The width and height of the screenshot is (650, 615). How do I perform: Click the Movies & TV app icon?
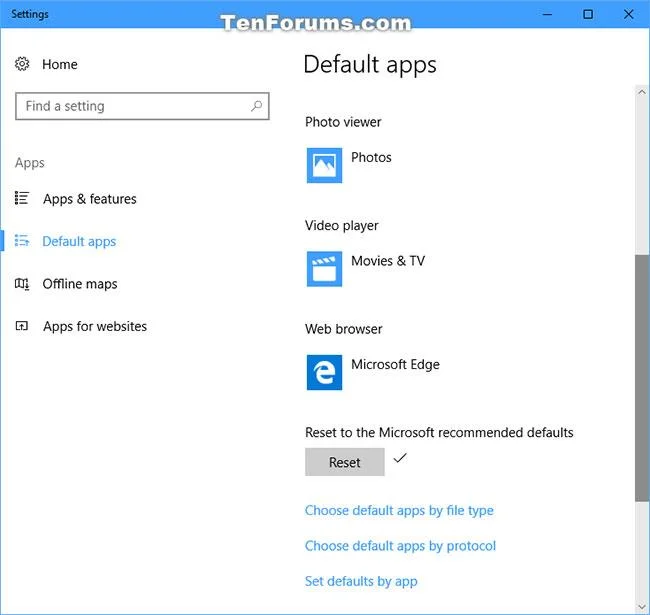coord(324,269)
